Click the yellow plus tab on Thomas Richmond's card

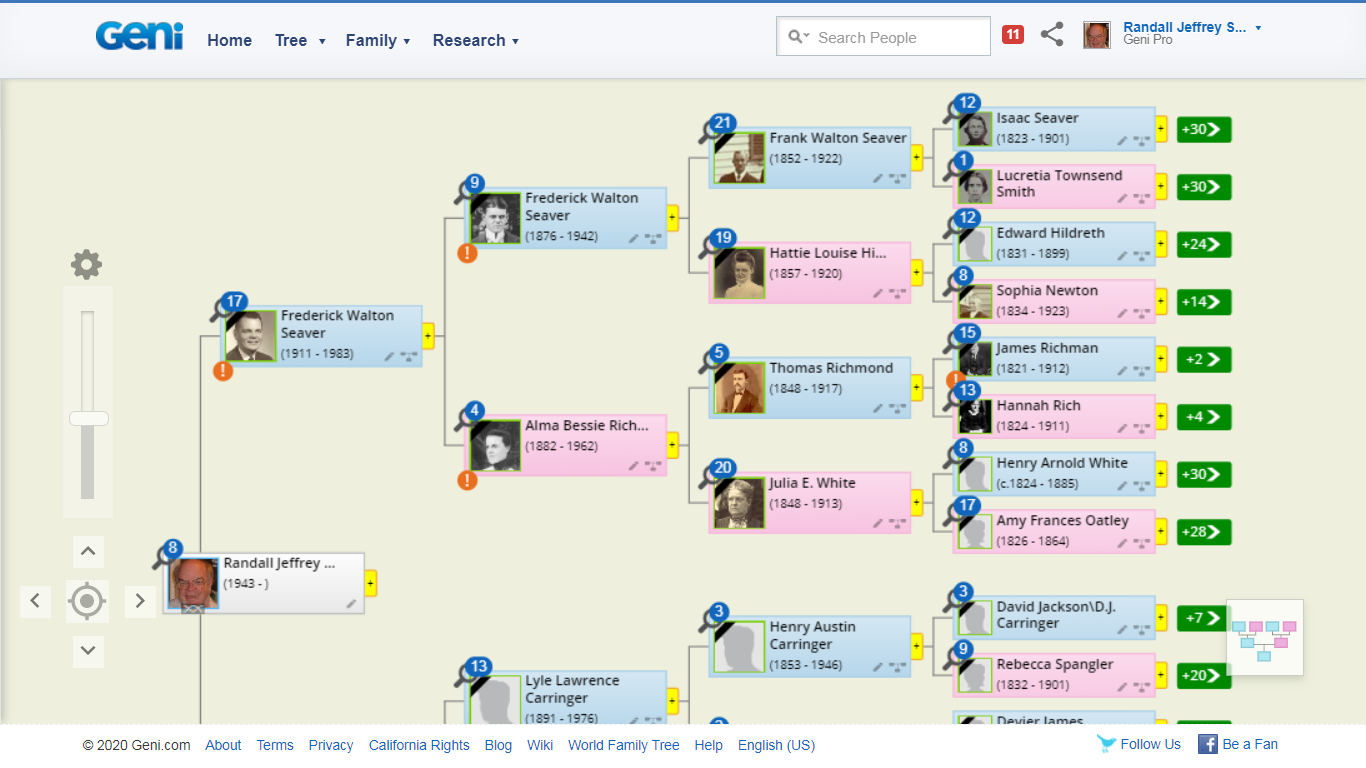(916, 386)
